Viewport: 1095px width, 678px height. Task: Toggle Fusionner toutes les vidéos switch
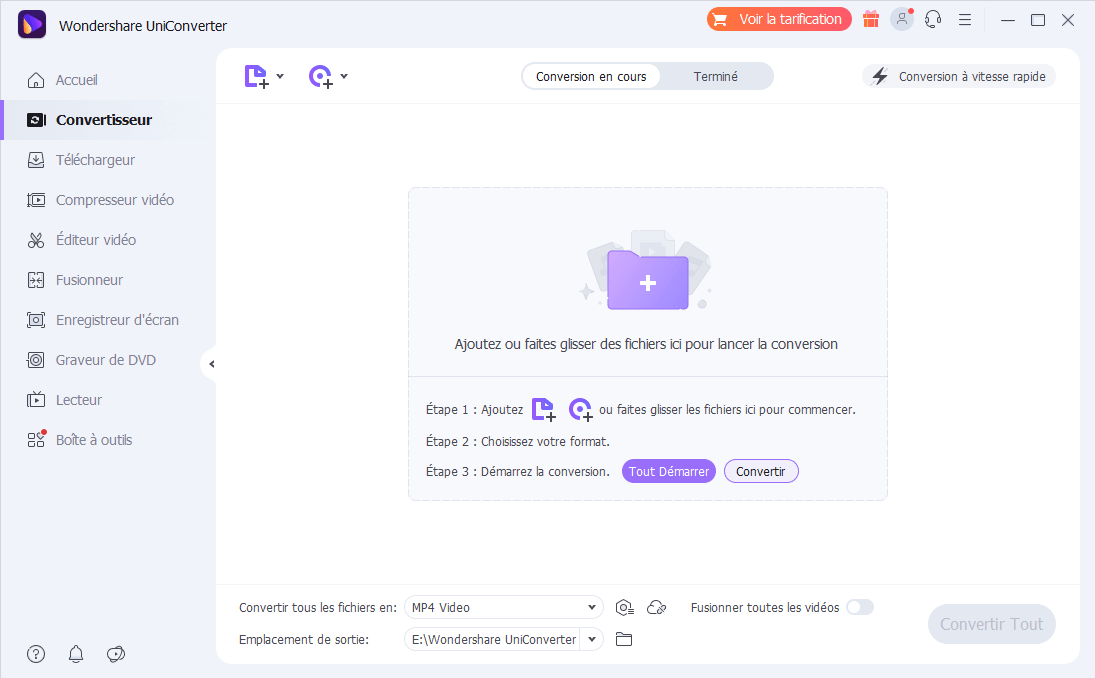point(859,607)
